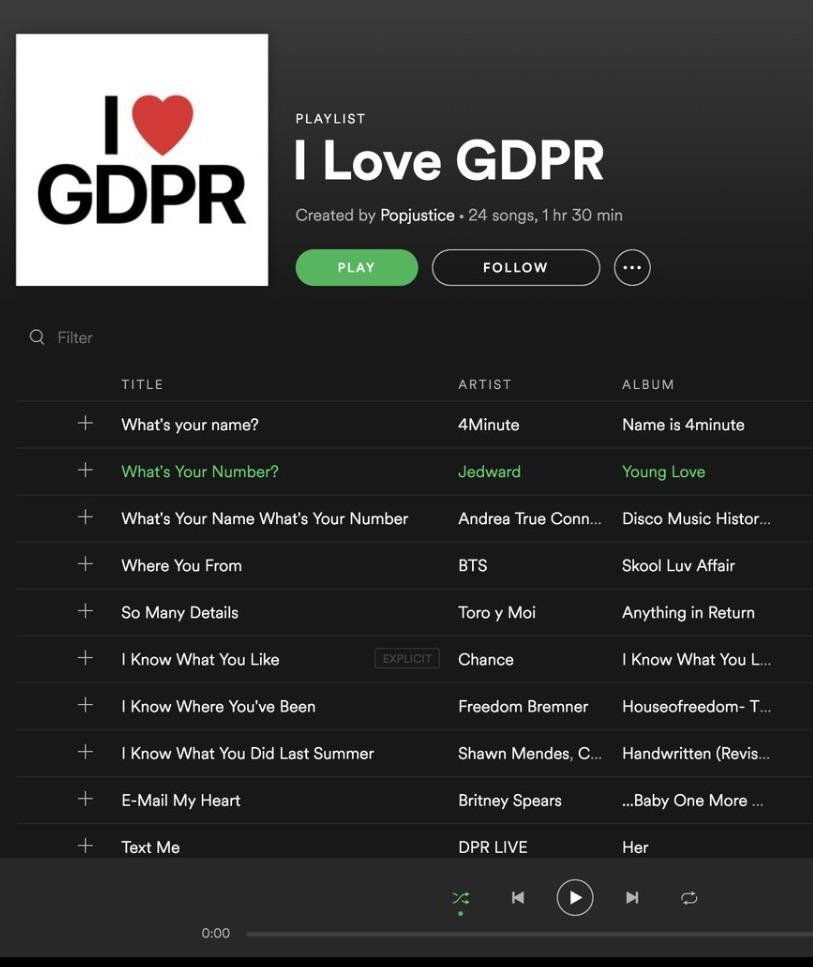This screenshot has width=813, height=967.
Task: Select the track "Where You From"
Action: click(181, 566)
